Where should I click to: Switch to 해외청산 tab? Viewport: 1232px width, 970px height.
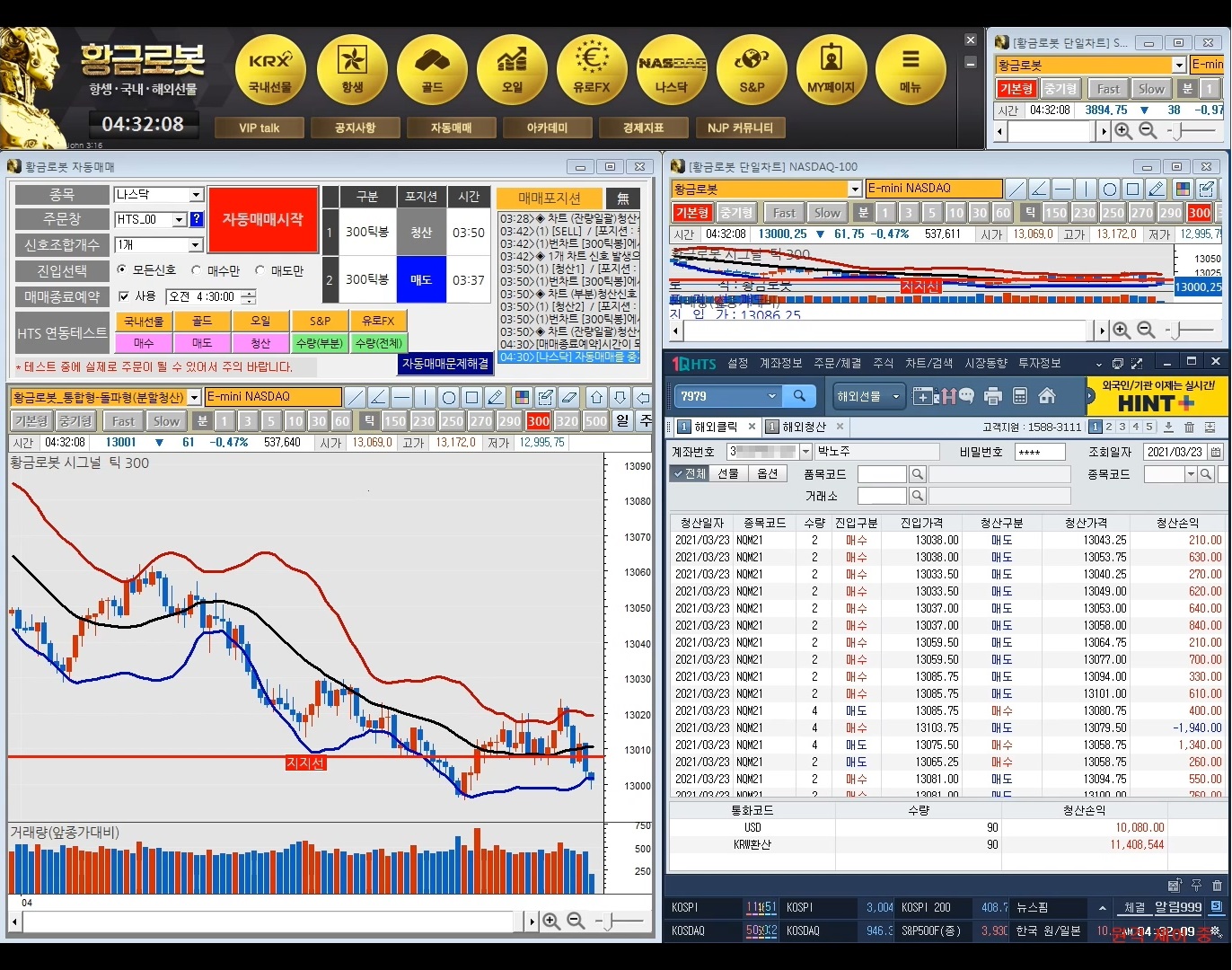pos(803,427)
